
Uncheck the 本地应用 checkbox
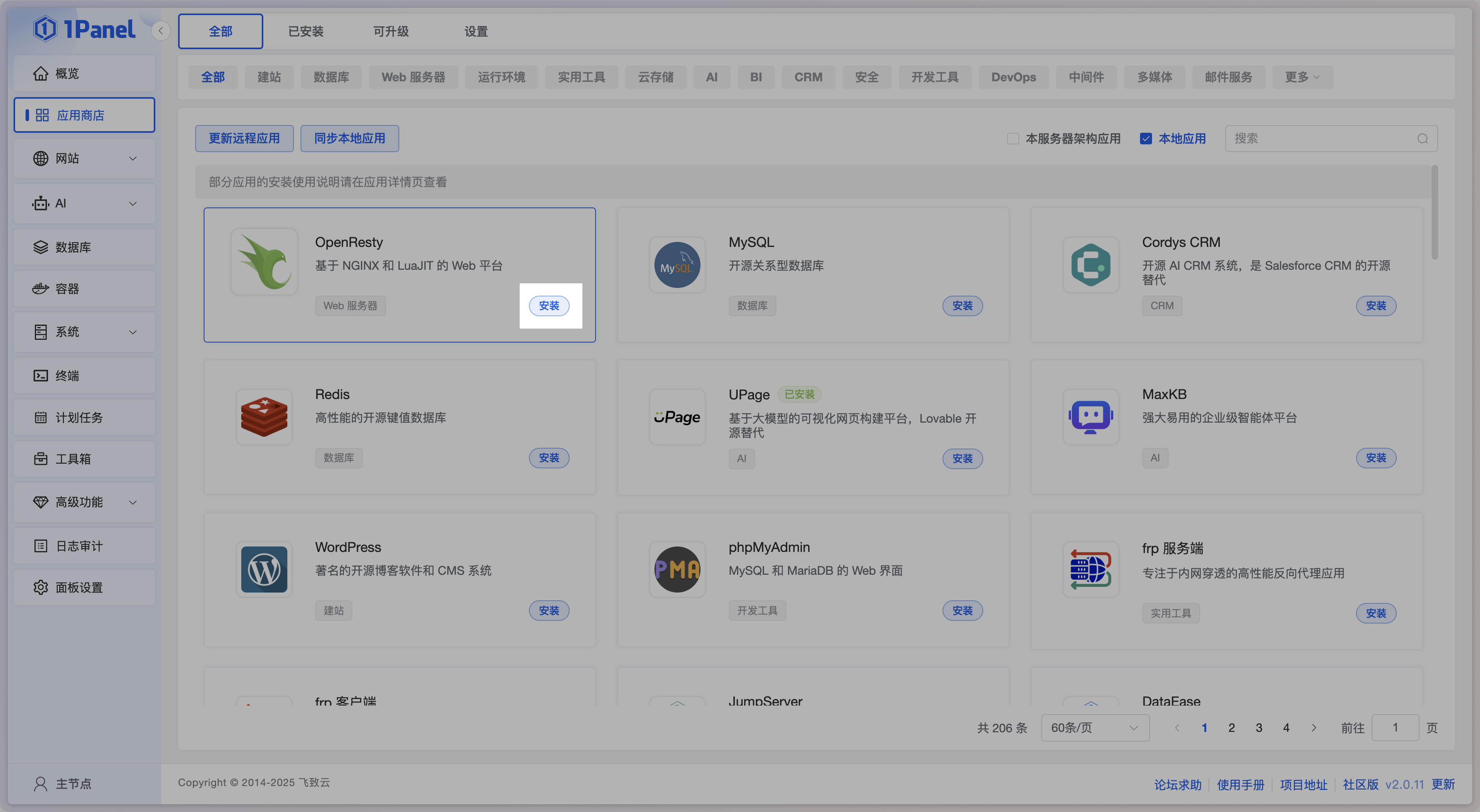tap(1145, 139)
